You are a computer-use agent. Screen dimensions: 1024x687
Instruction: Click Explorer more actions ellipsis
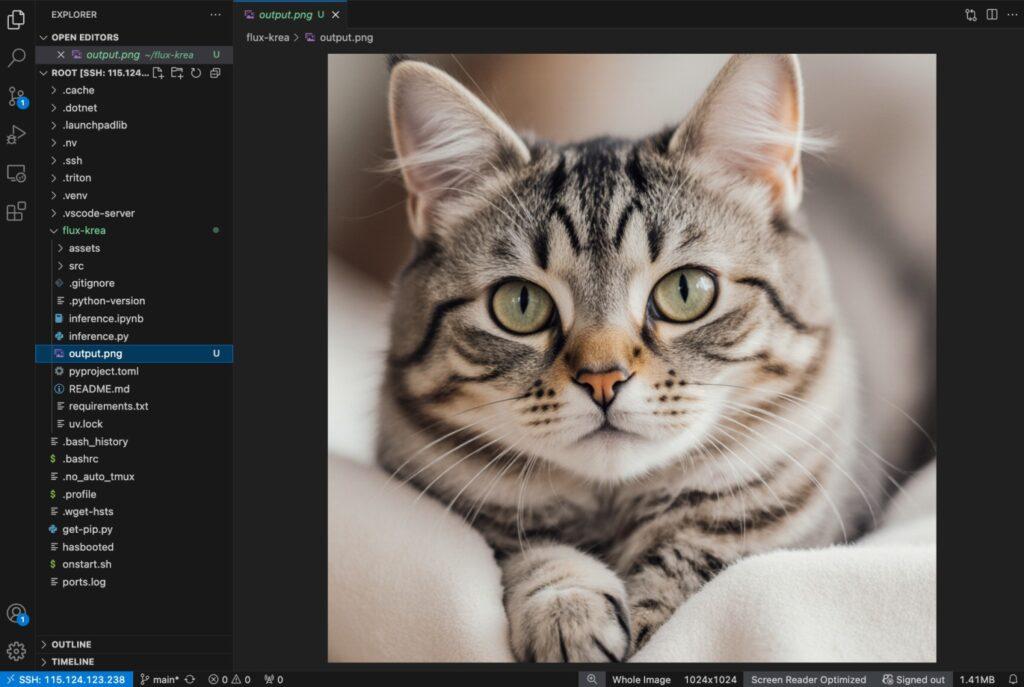point(216,14)
